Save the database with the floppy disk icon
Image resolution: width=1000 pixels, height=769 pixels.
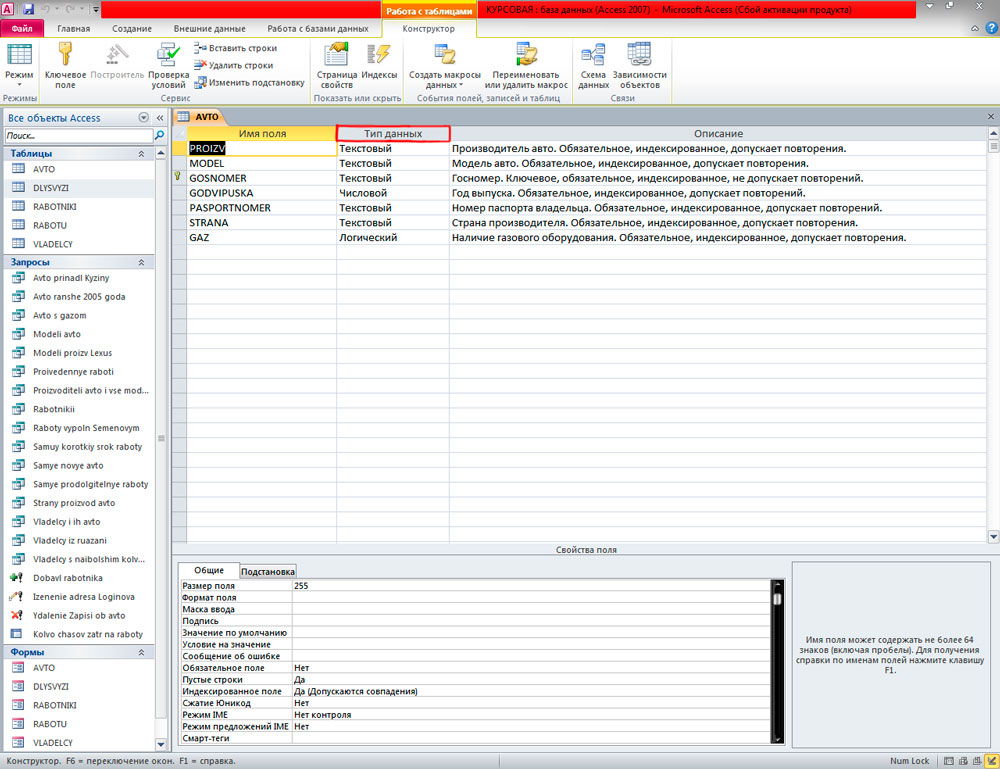click(27, 9)
